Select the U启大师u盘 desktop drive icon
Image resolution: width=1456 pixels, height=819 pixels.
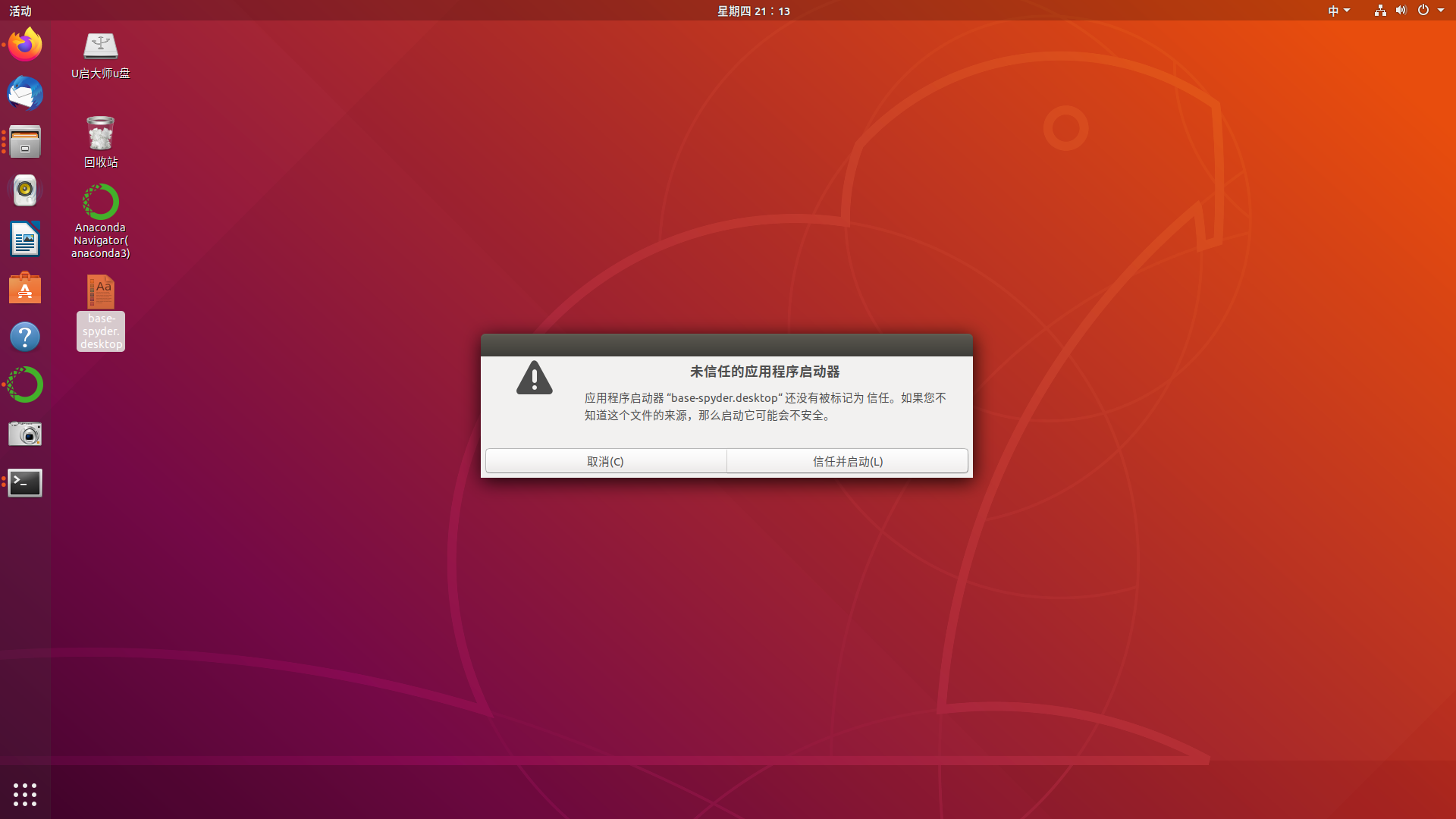[x=101, y=55]
